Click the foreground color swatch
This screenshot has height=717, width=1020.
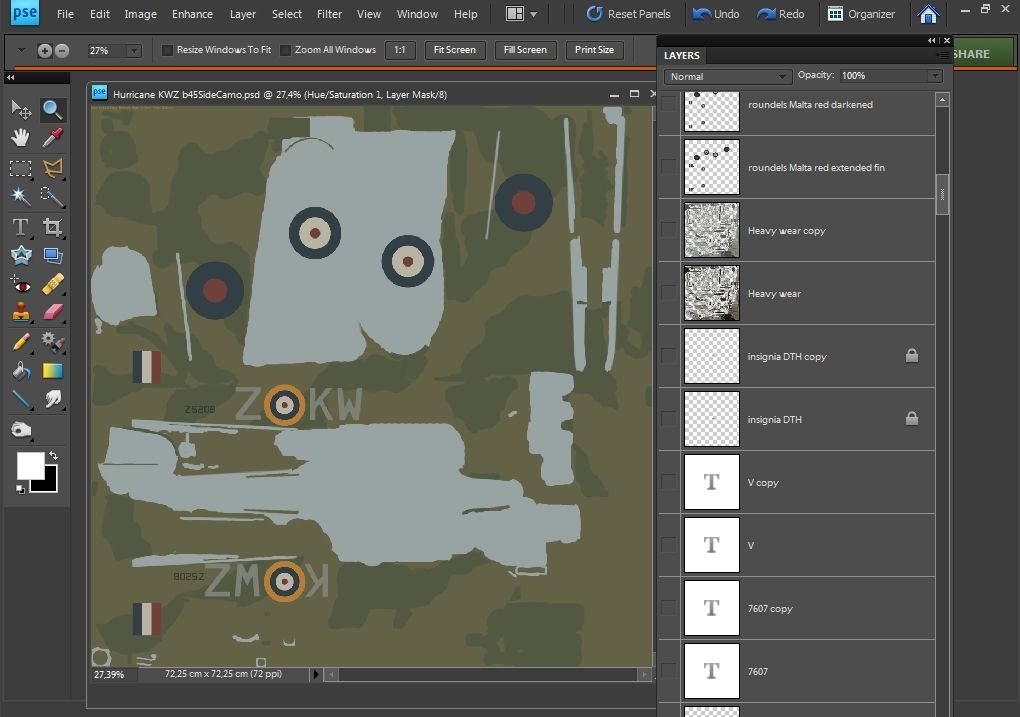point(30,465)
